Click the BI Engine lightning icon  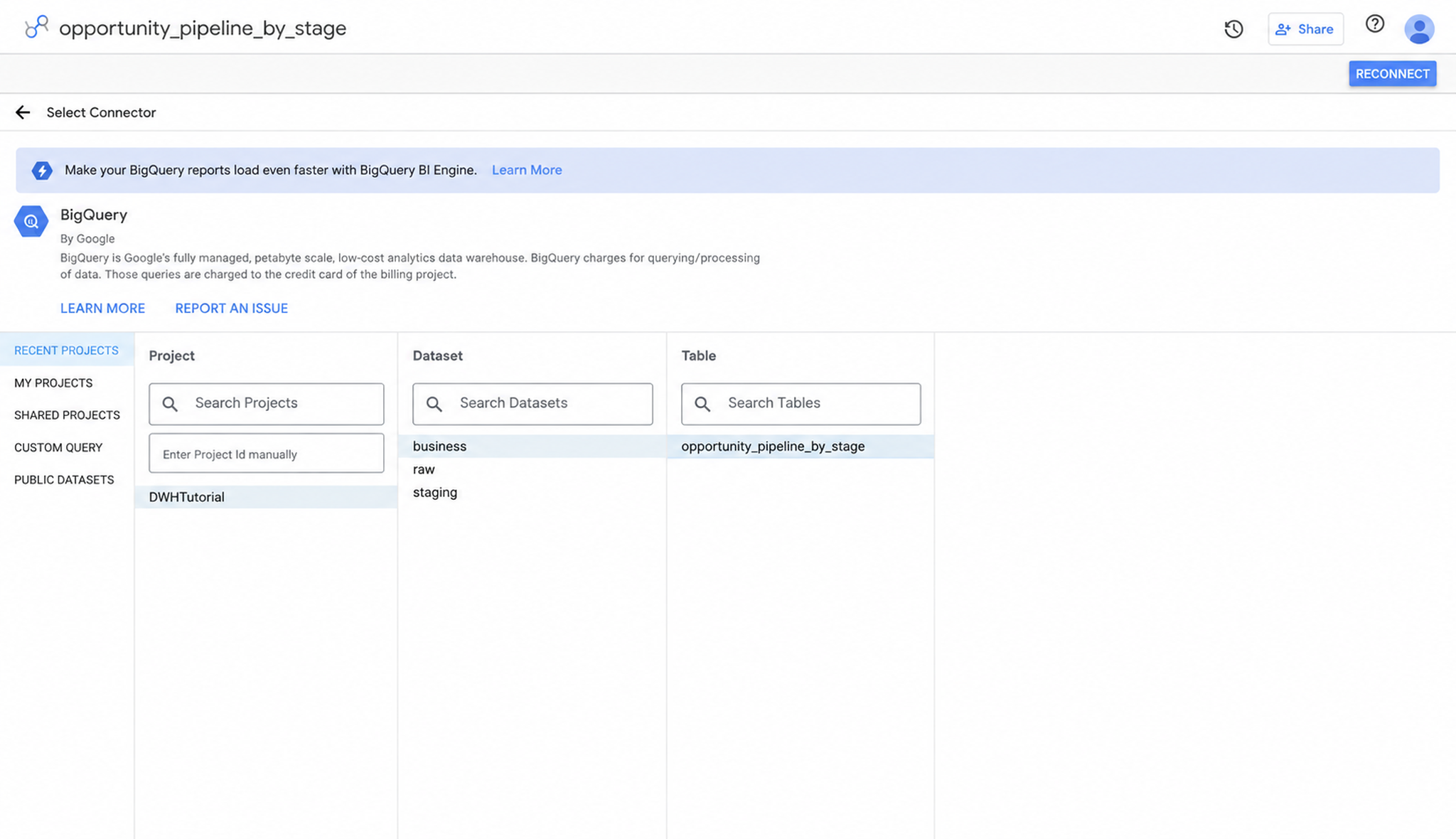(42, 171)
